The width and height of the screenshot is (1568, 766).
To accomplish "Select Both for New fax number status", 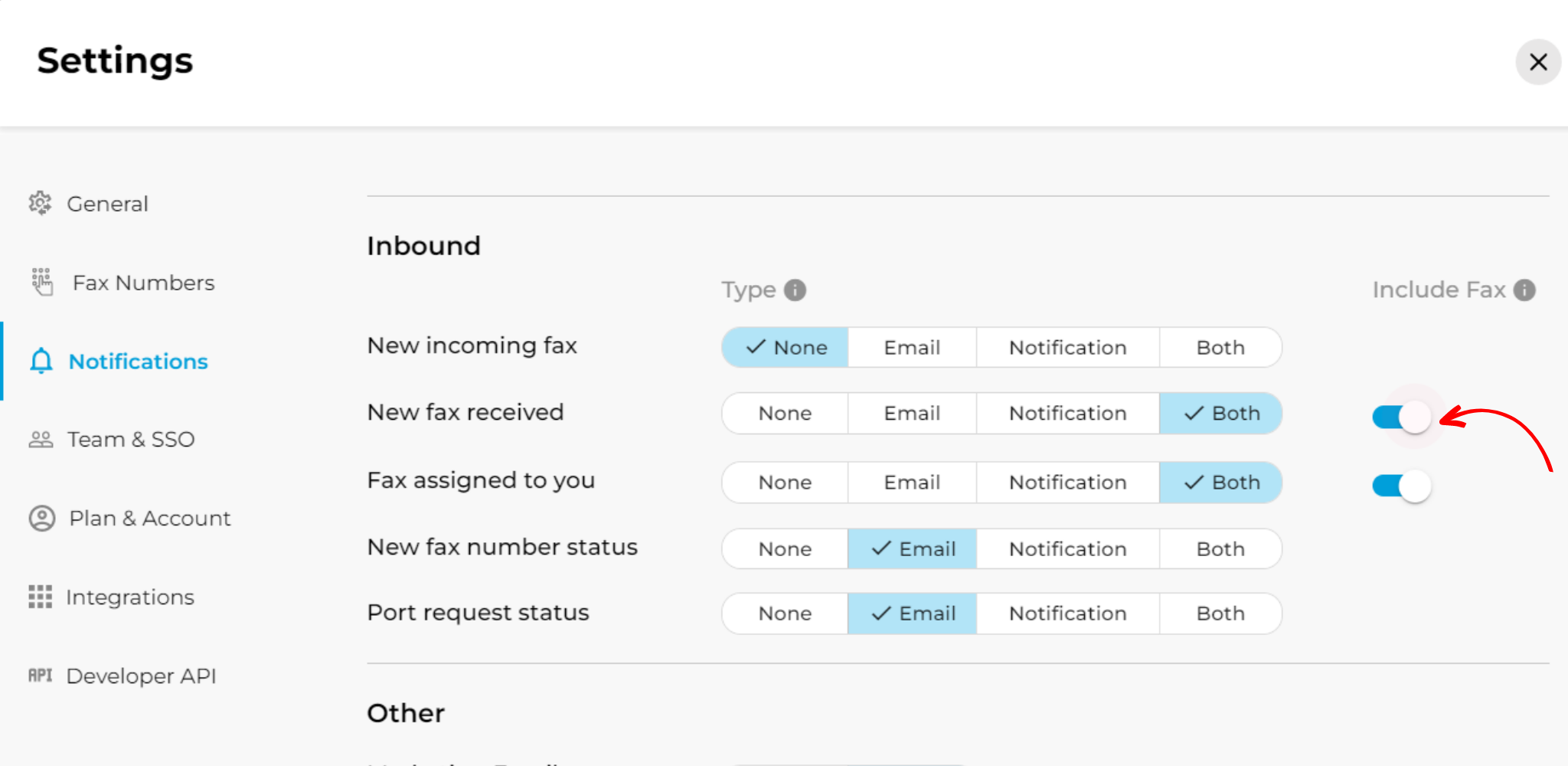I will click(x=1220, y=548).
